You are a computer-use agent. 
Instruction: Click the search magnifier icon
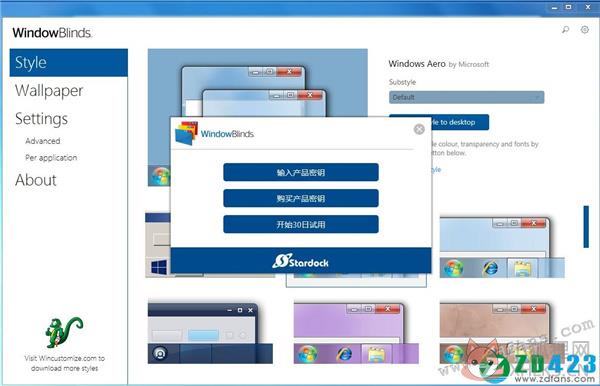coord(565,29)
